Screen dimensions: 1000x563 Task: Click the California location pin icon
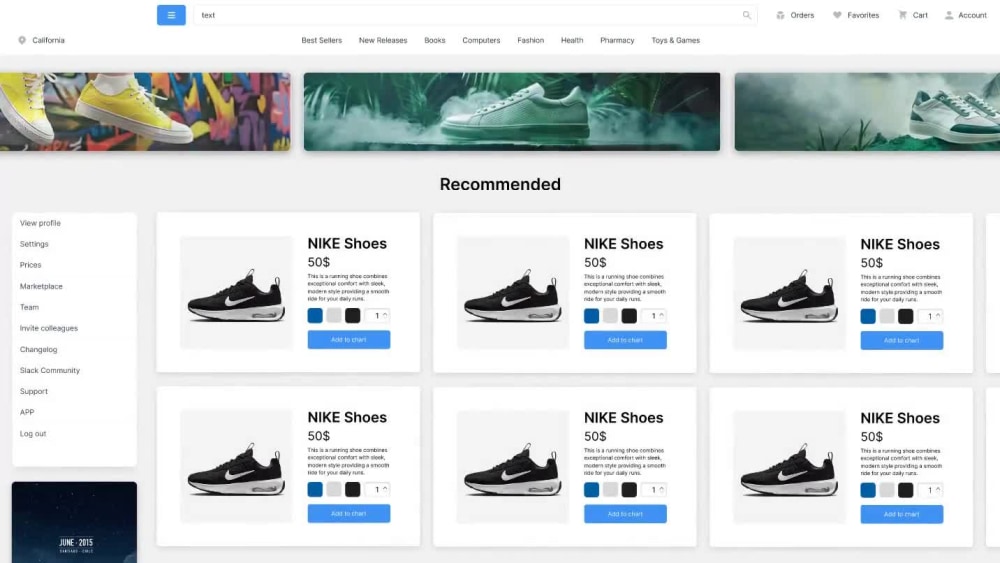tap(22, 40)
